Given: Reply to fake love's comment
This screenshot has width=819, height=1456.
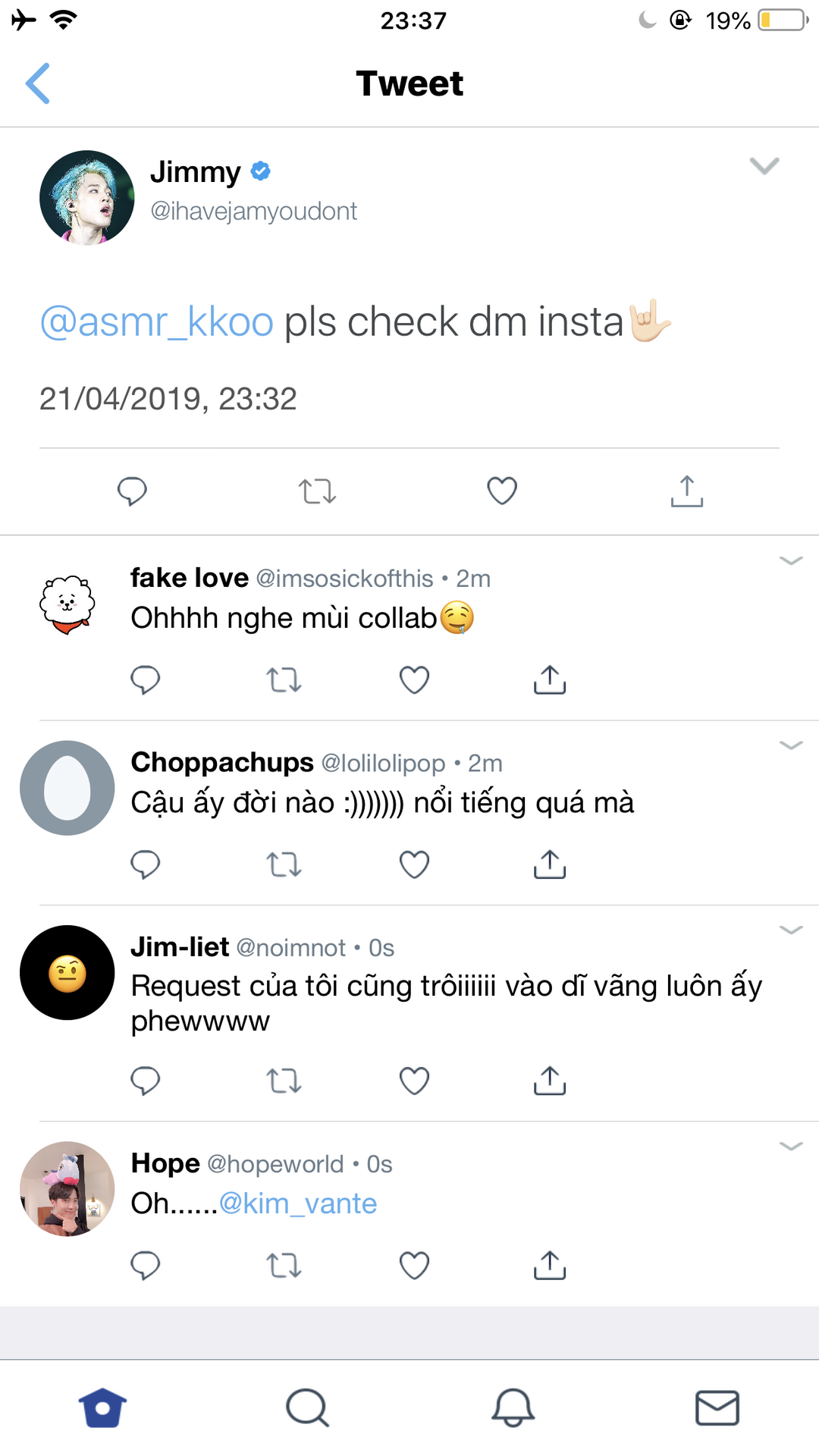Looking at the screenshot, I should point(145,679).
